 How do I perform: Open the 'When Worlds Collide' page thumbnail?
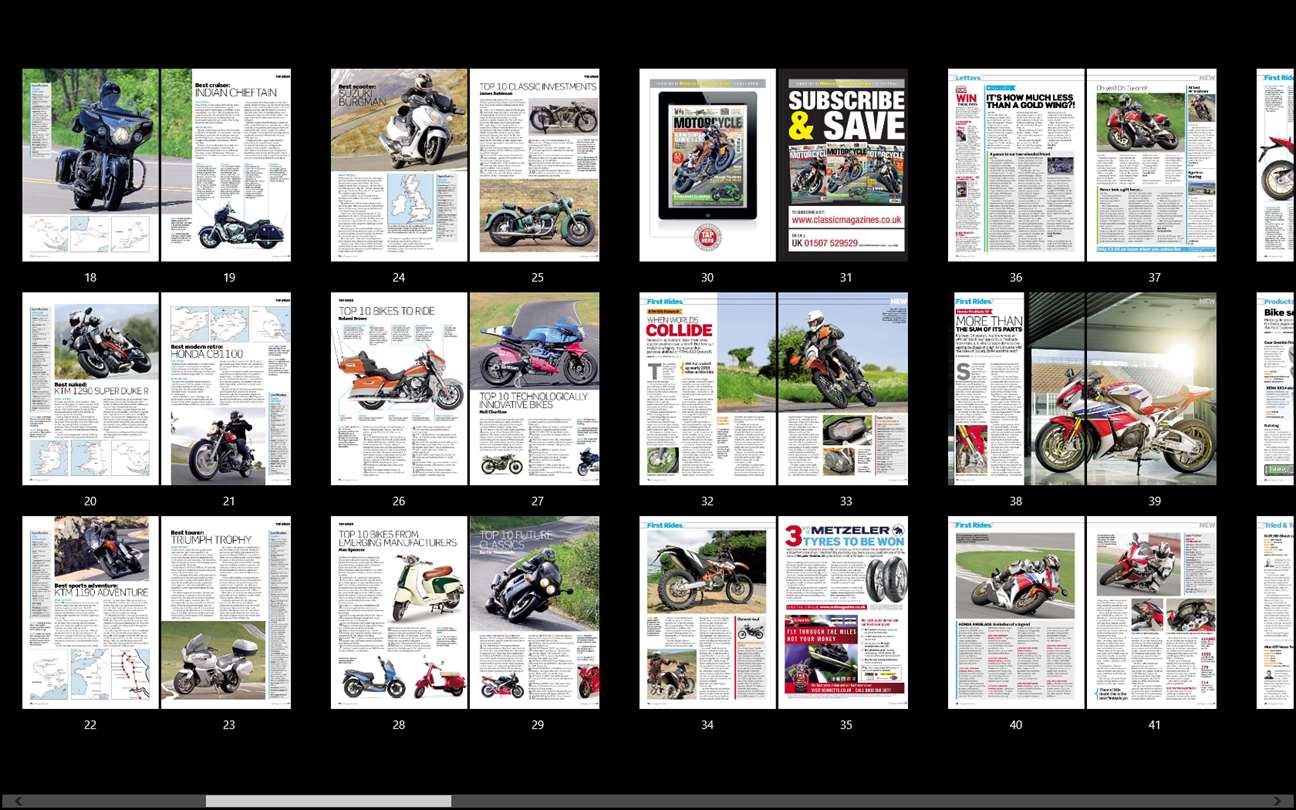coord(708,389)
